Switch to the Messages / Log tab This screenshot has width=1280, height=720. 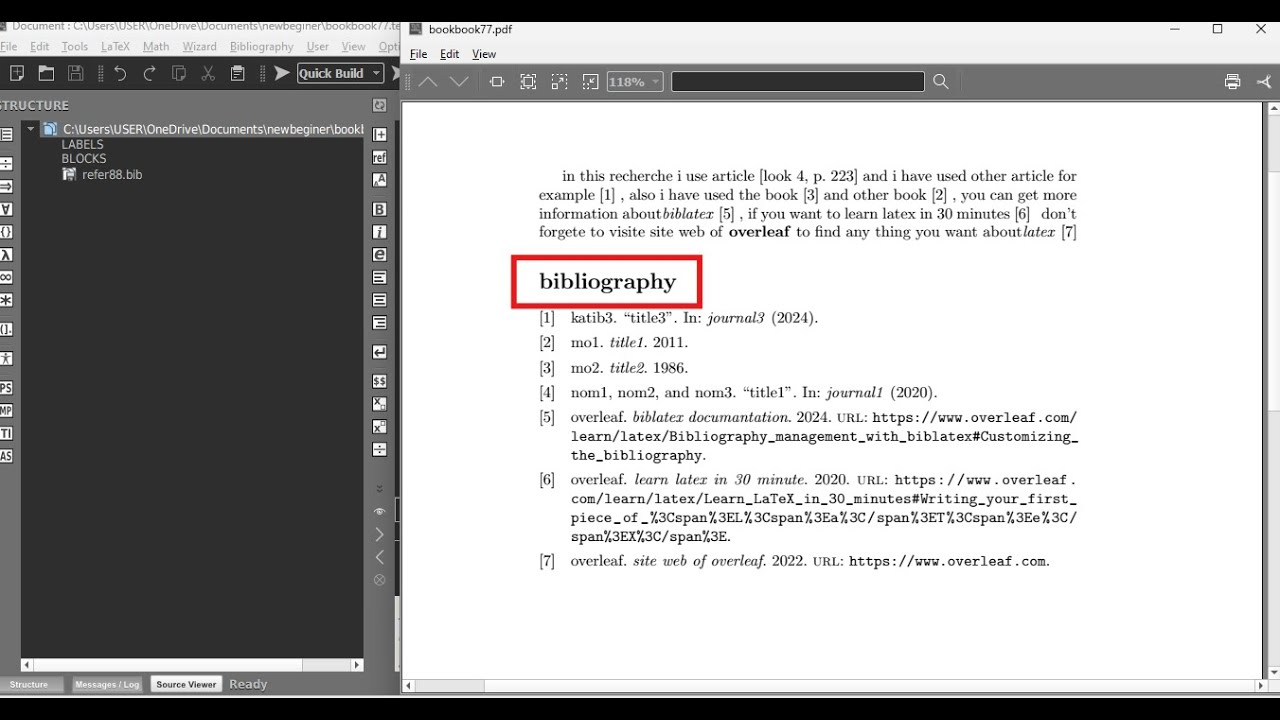[107, 684]
